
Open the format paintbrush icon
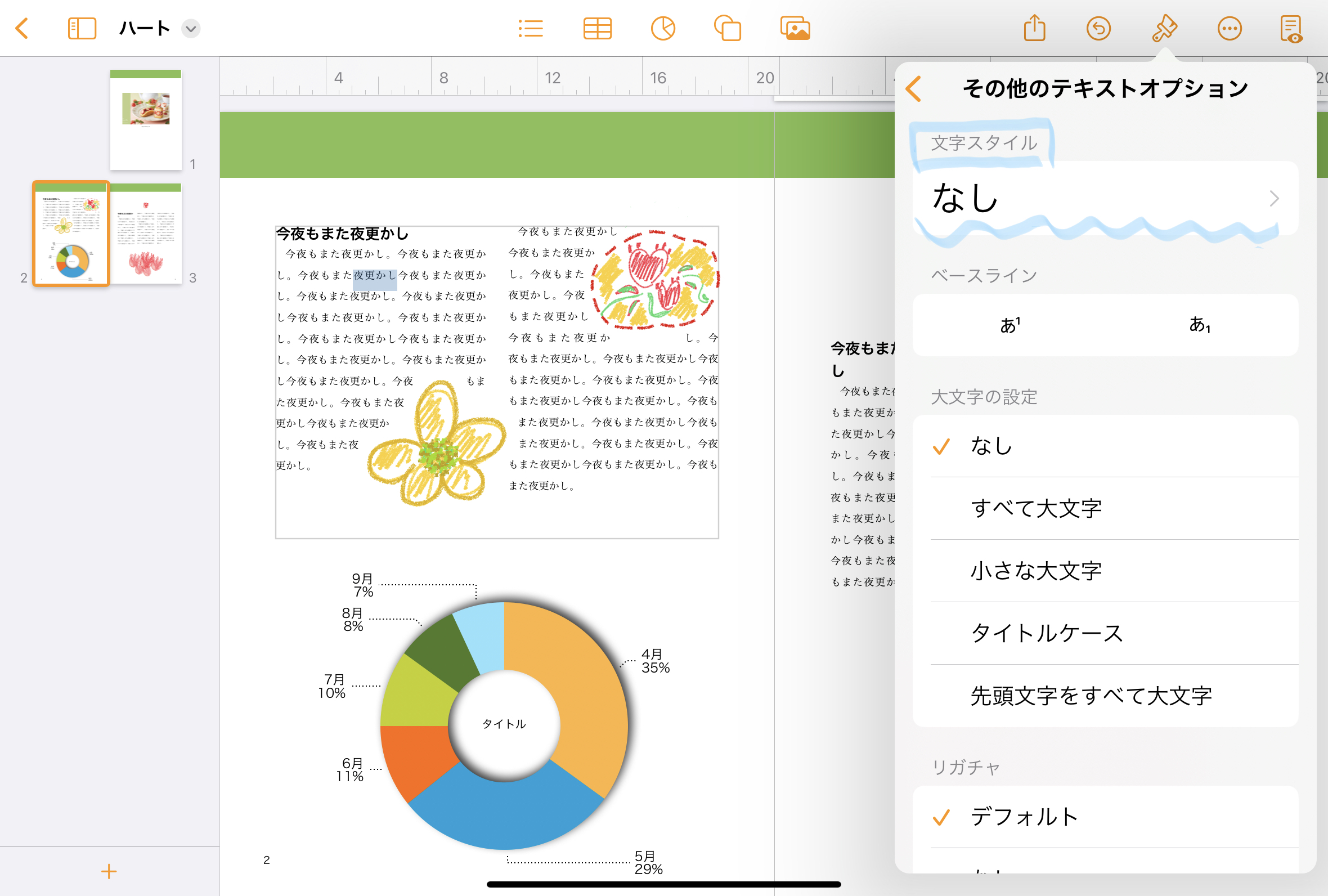tap(1164, 28)
